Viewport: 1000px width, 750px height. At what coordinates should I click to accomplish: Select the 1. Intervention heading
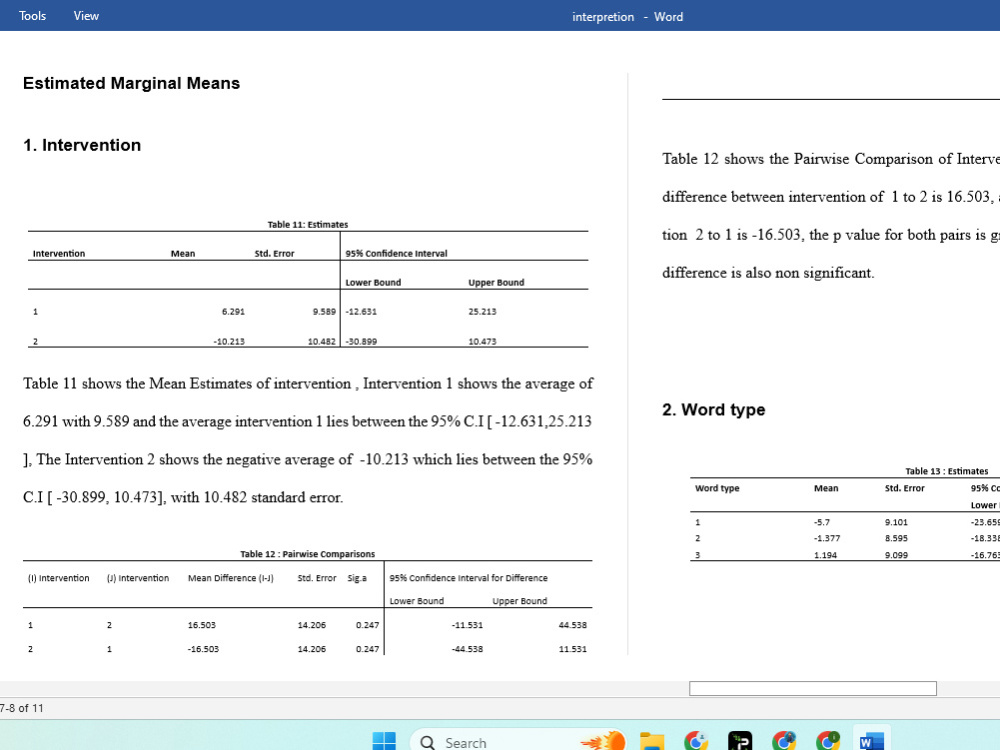[x=83, y=145]
